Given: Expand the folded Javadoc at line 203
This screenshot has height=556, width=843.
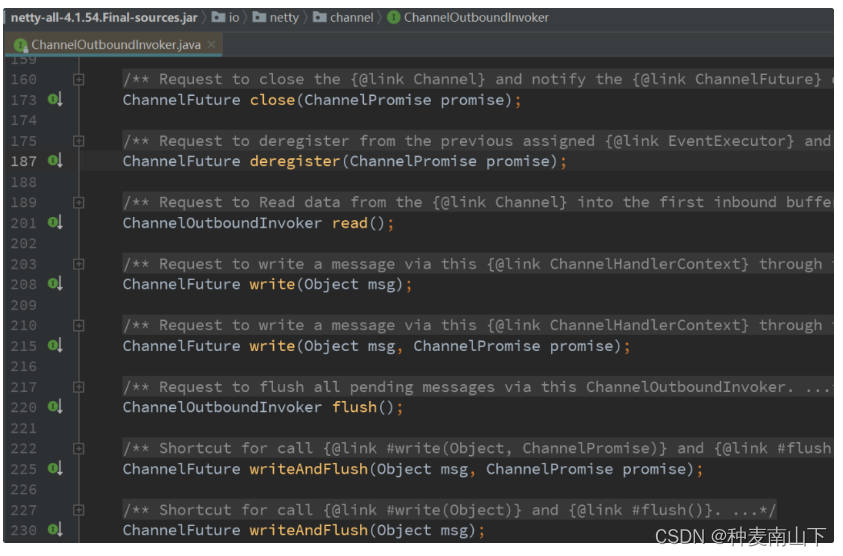Looking at the screenshot, I should point(78,264).
